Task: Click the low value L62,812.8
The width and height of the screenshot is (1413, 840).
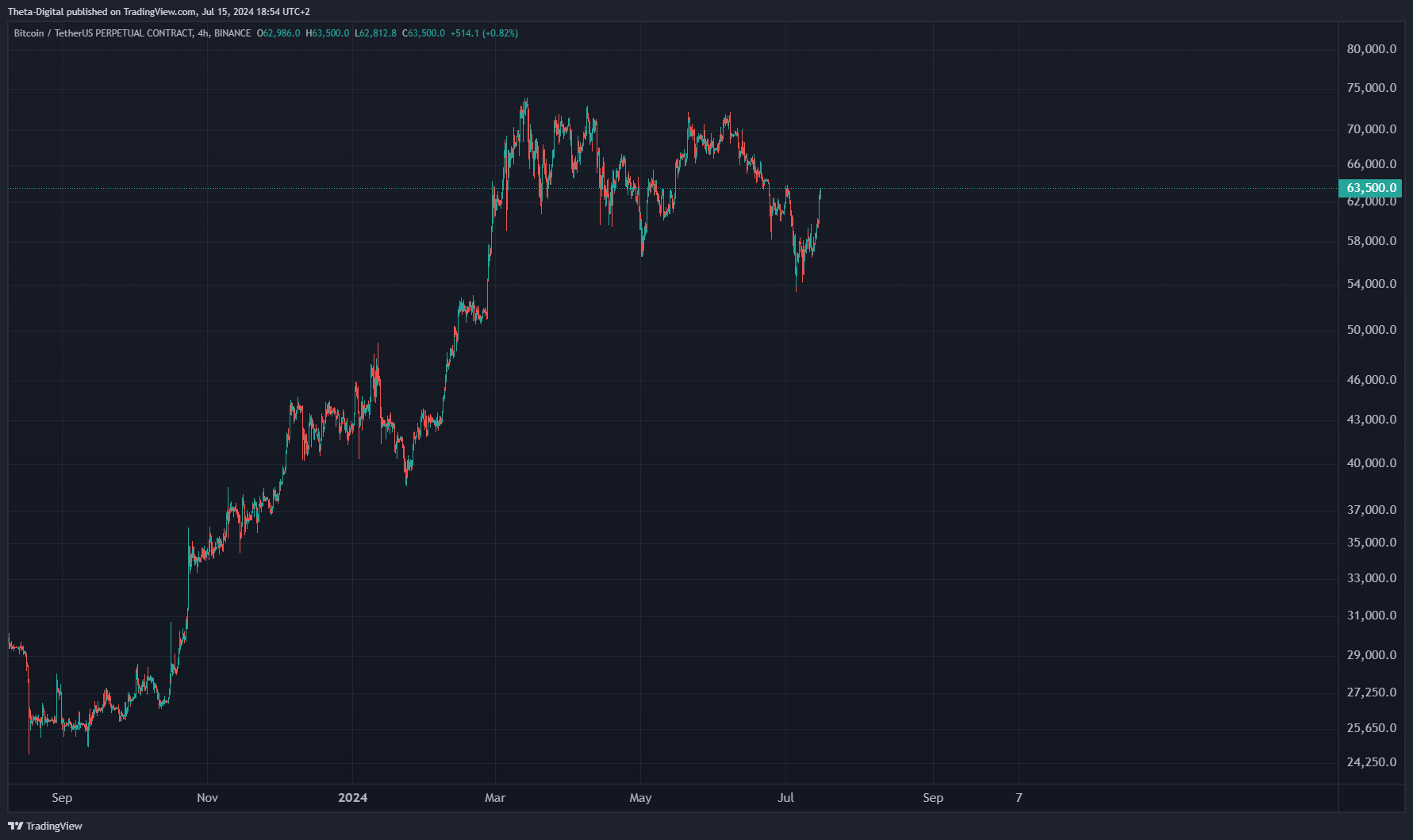Action: [x=375, y=33]
